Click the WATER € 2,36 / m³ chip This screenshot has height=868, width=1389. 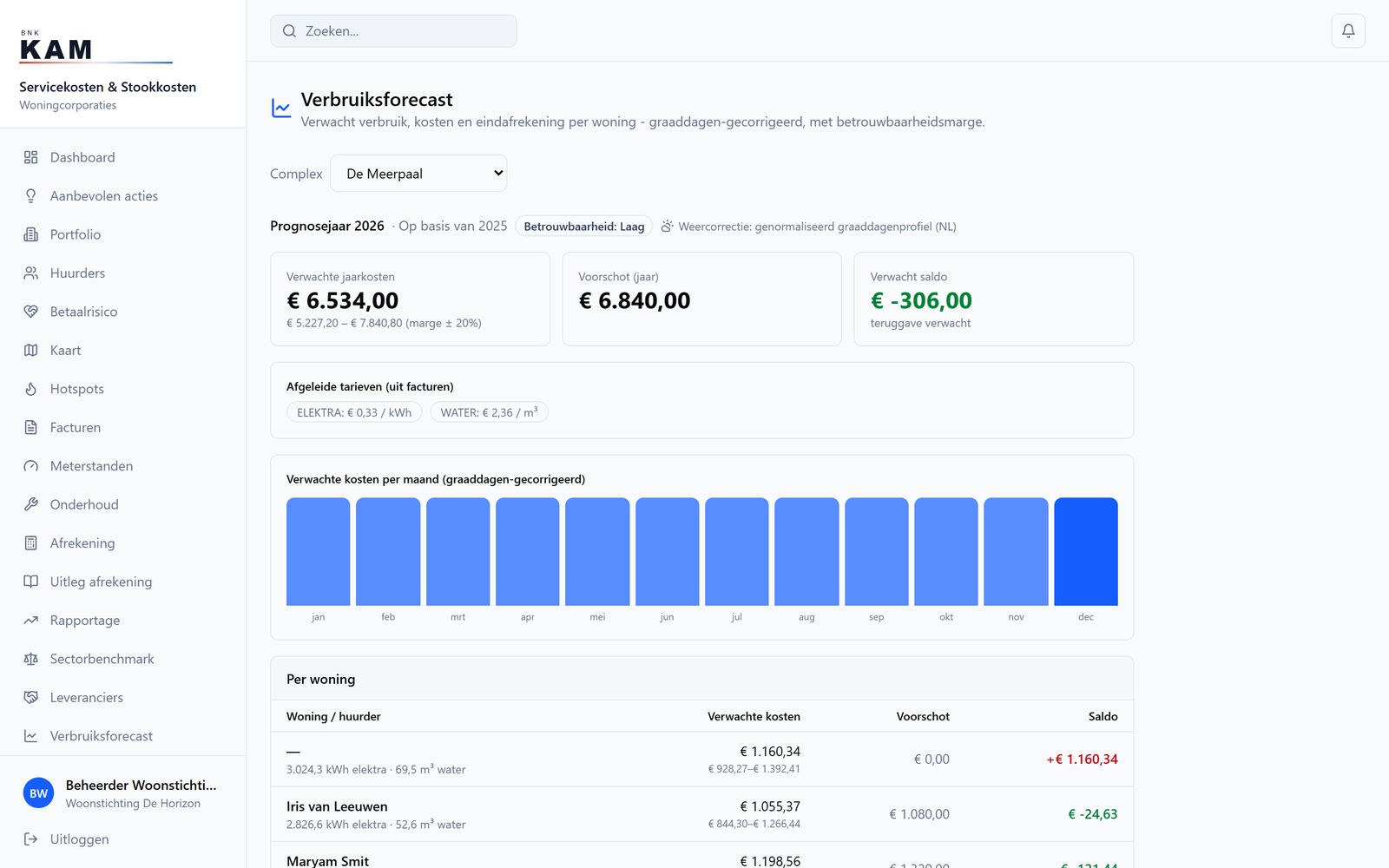click(489, 412)
